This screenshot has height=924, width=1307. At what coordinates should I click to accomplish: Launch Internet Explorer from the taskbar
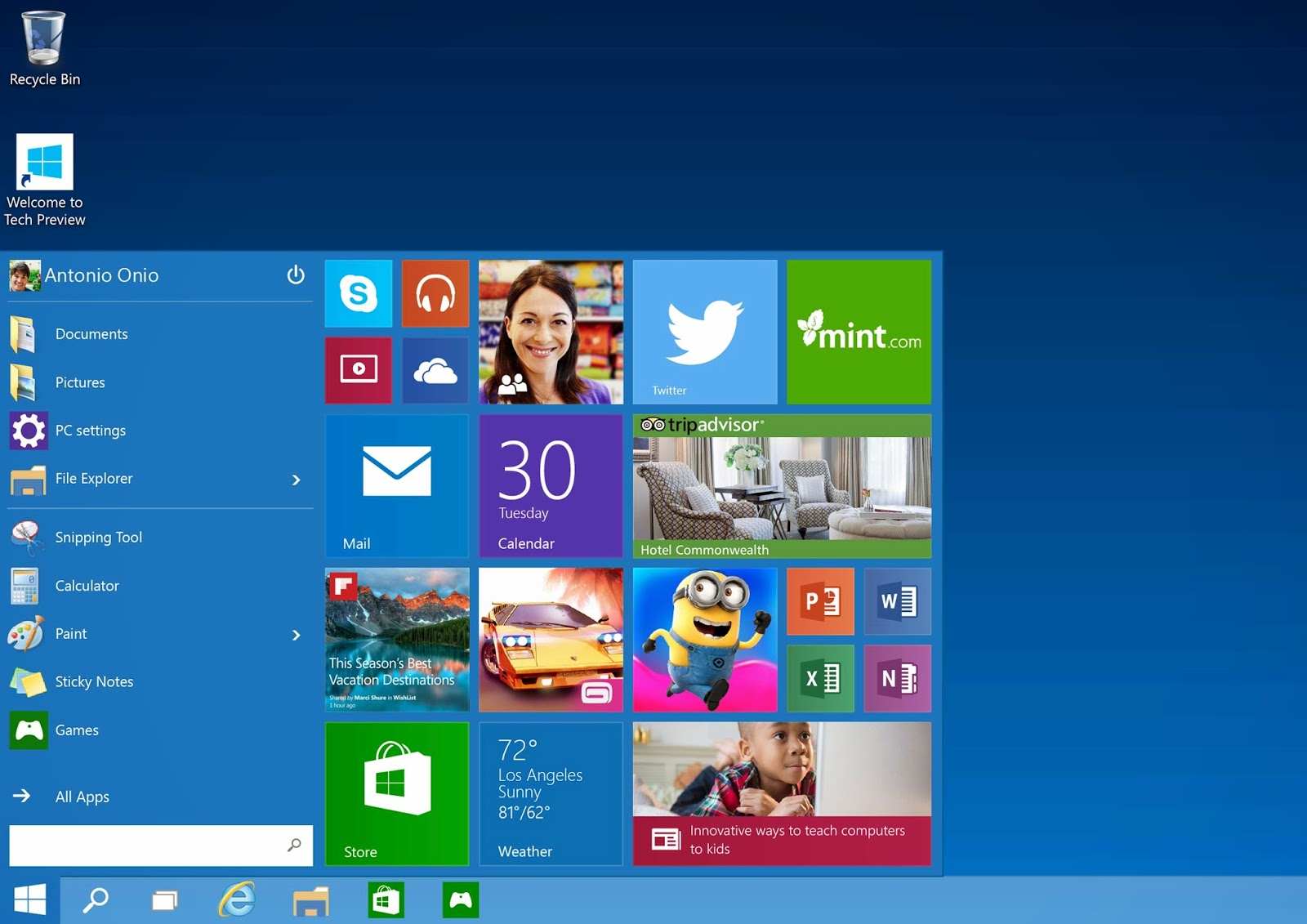236,902
